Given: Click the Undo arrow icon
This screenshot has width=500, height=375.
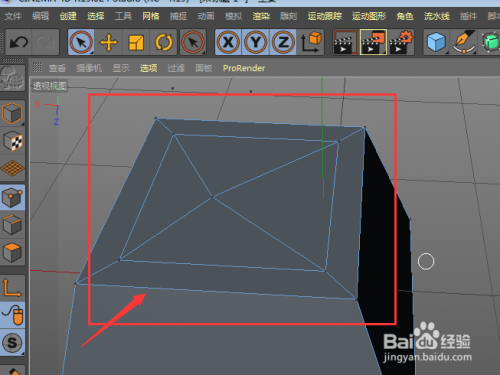Looking at the screenshot, I should click(x=18, y=42).
